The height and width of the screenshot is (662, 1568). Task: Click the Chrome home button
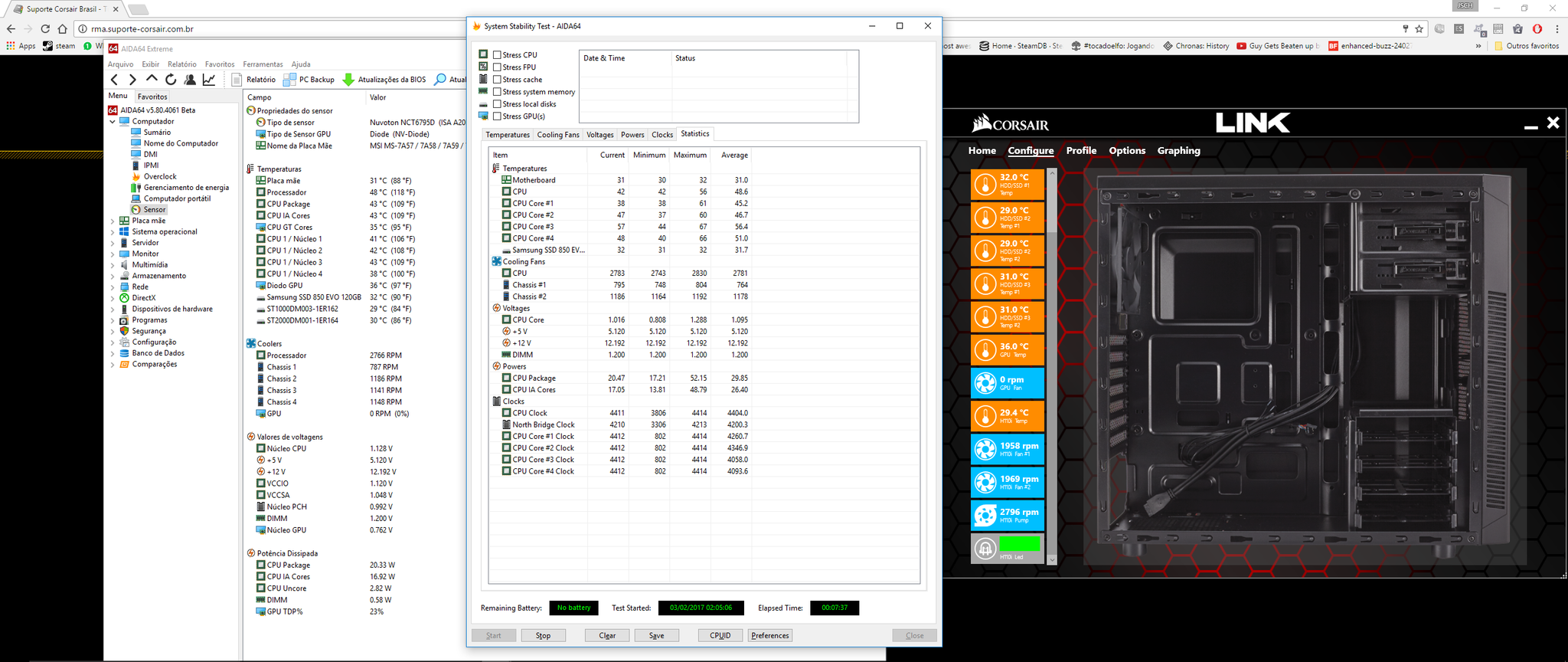63,29
